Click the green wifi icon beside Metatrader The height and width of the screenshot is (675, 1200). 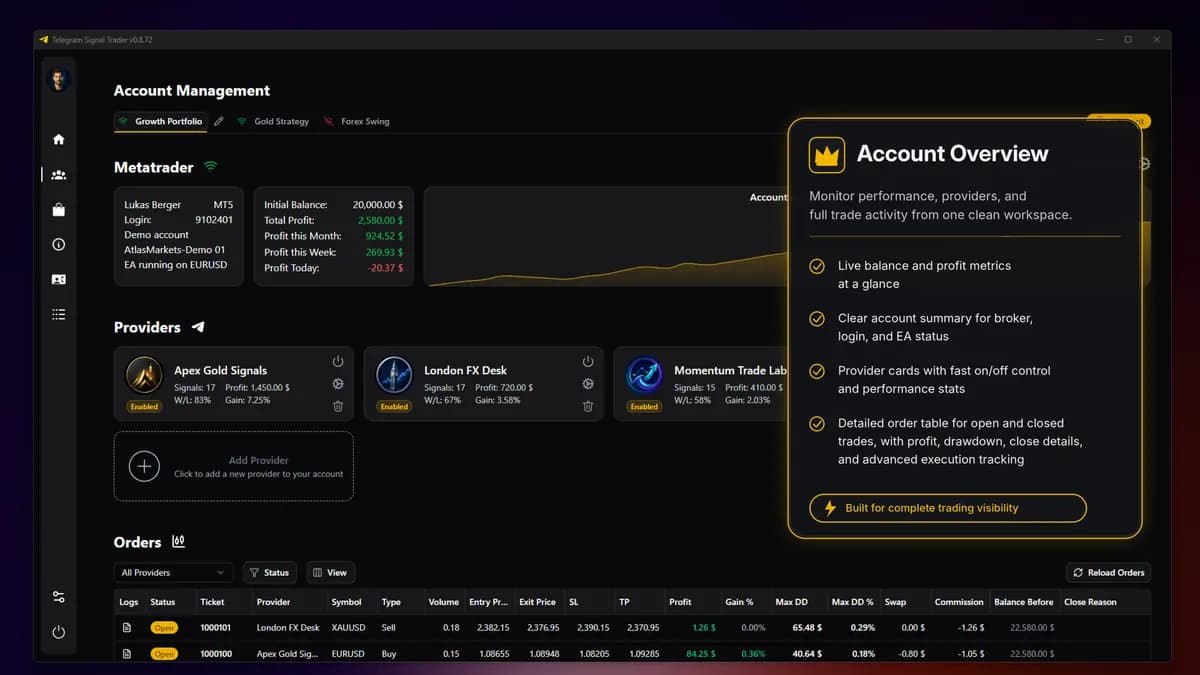pos(211,166)
